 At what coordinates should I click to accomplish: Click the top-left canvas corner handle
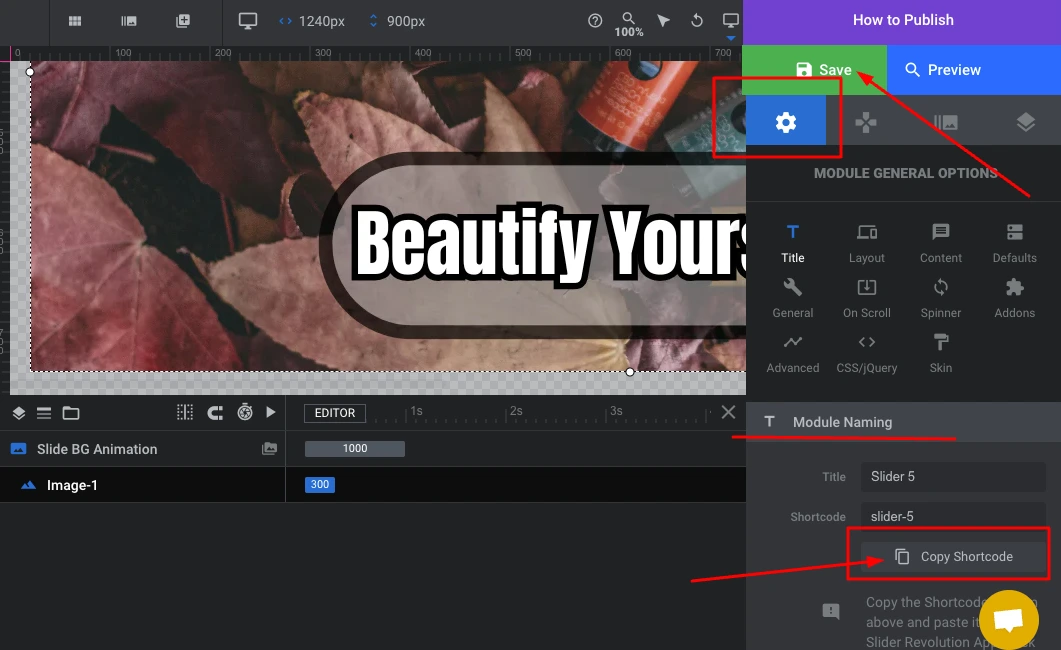pos(30,72)
